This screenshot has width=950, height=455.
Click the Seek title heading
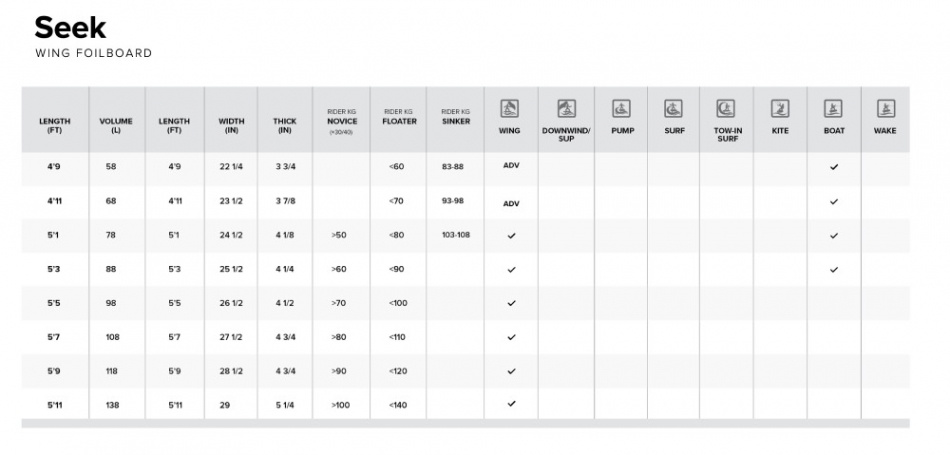pyautogui.click(x=70, y=27)
